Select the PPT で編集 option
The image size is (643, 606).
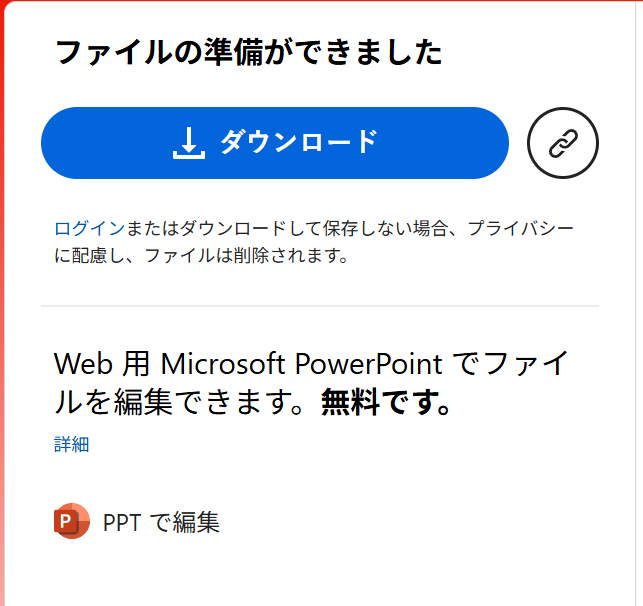tap(160, 522)
